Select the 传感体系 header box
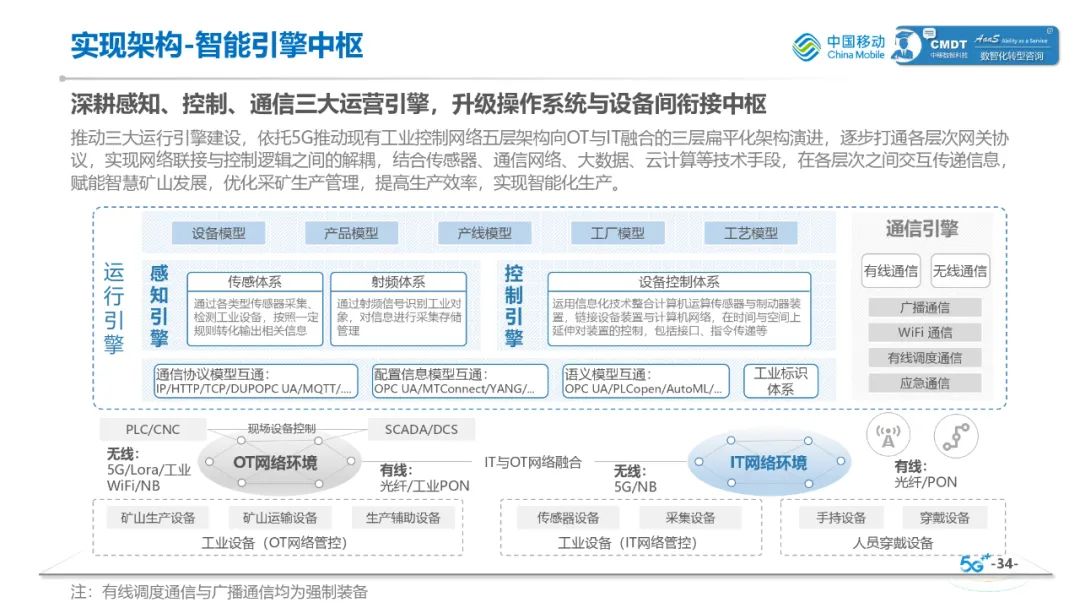This screenshot has width=1080, height=608. point(254,282)
